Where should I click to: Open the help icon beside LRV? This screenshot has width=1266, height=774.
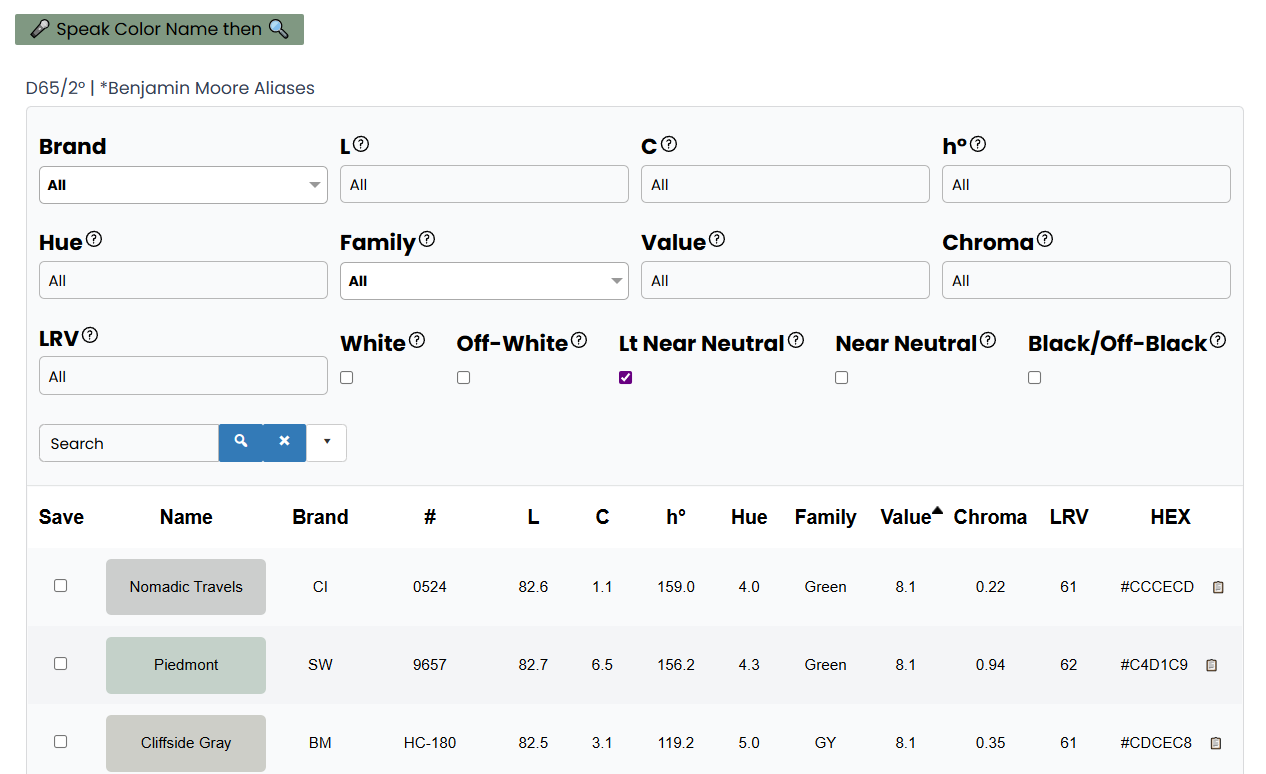tap(90, 335)
